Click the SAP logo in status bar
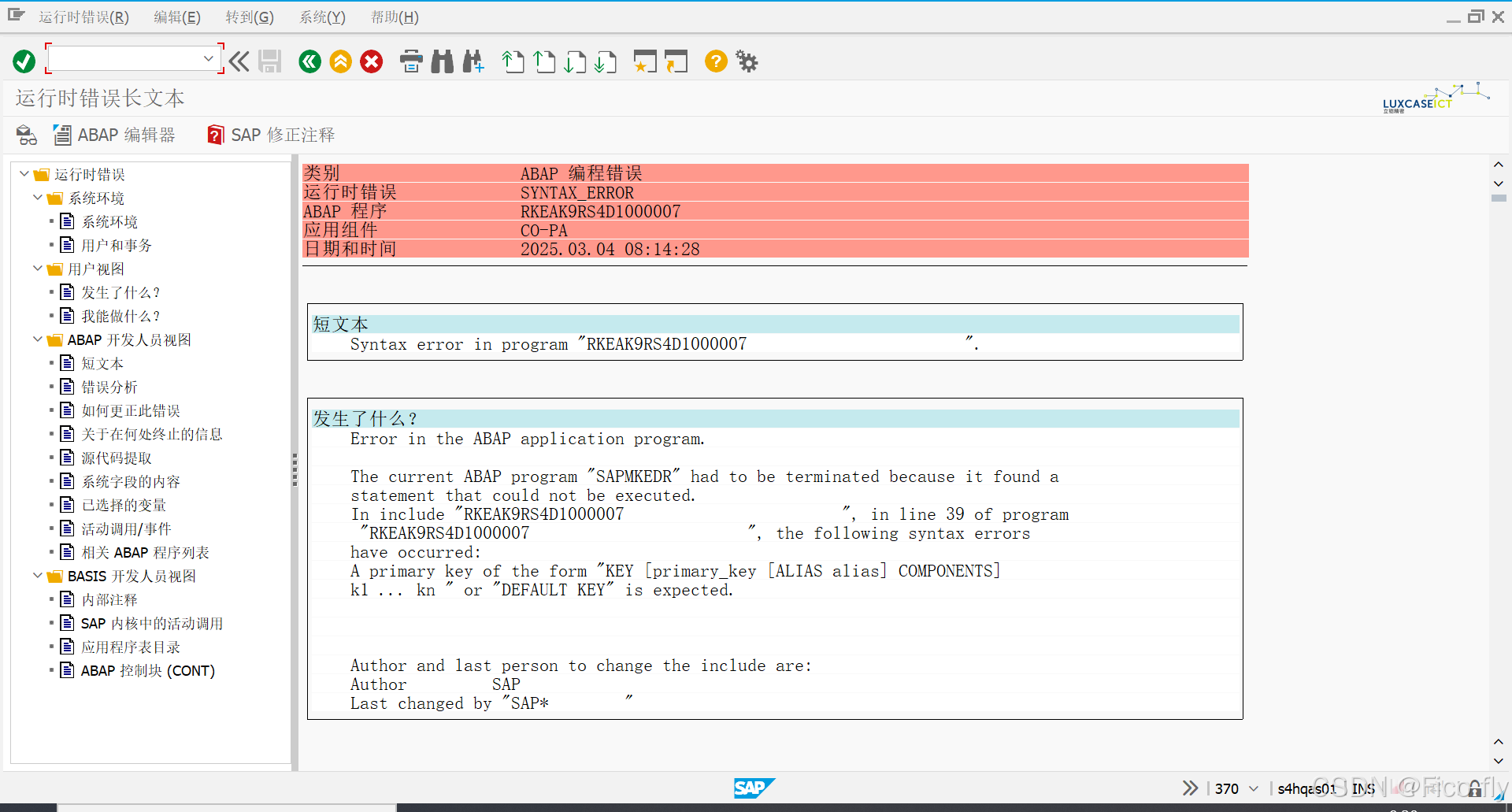Screen dimensions: 1512x812 (754, 788)
